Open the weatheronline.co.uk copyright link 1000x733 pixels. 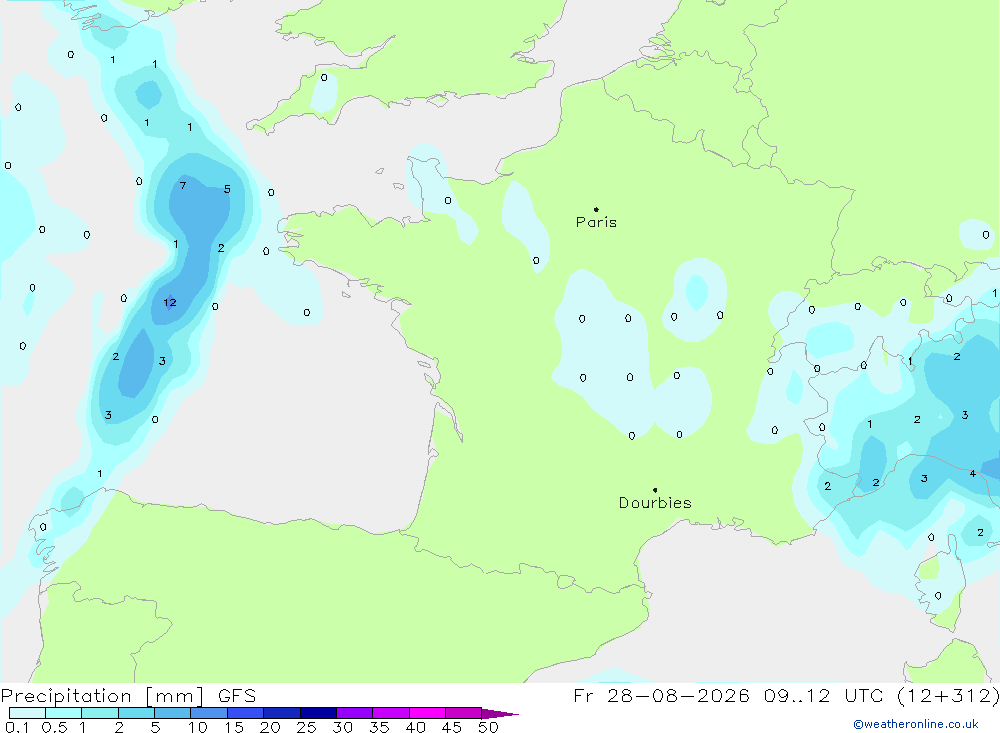tap(916, 724)
